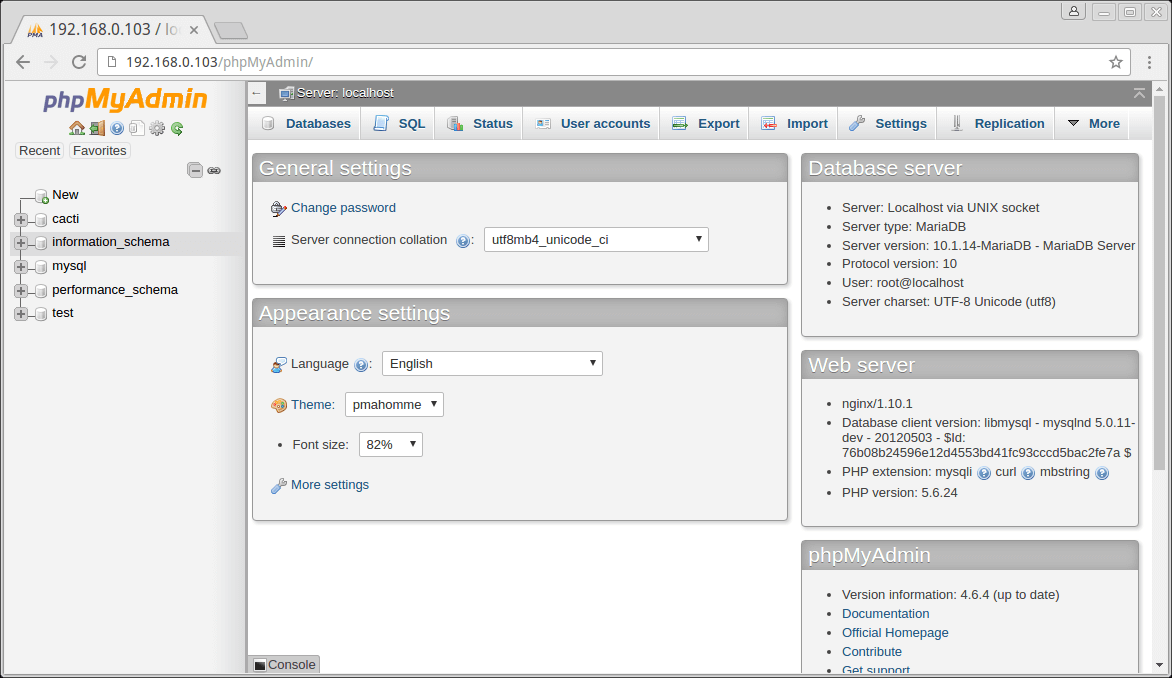1172x678 pixels.
Task: Open the More tab menu
Action: [x=1093, y=124]
